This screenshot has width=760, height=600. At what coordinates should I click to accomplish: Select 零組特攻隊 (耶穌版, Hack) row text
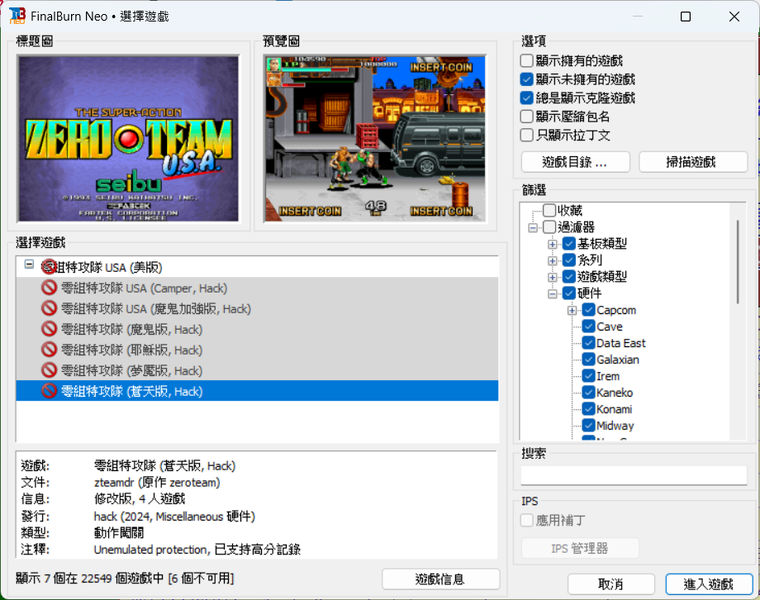click(x=132, y=350)
